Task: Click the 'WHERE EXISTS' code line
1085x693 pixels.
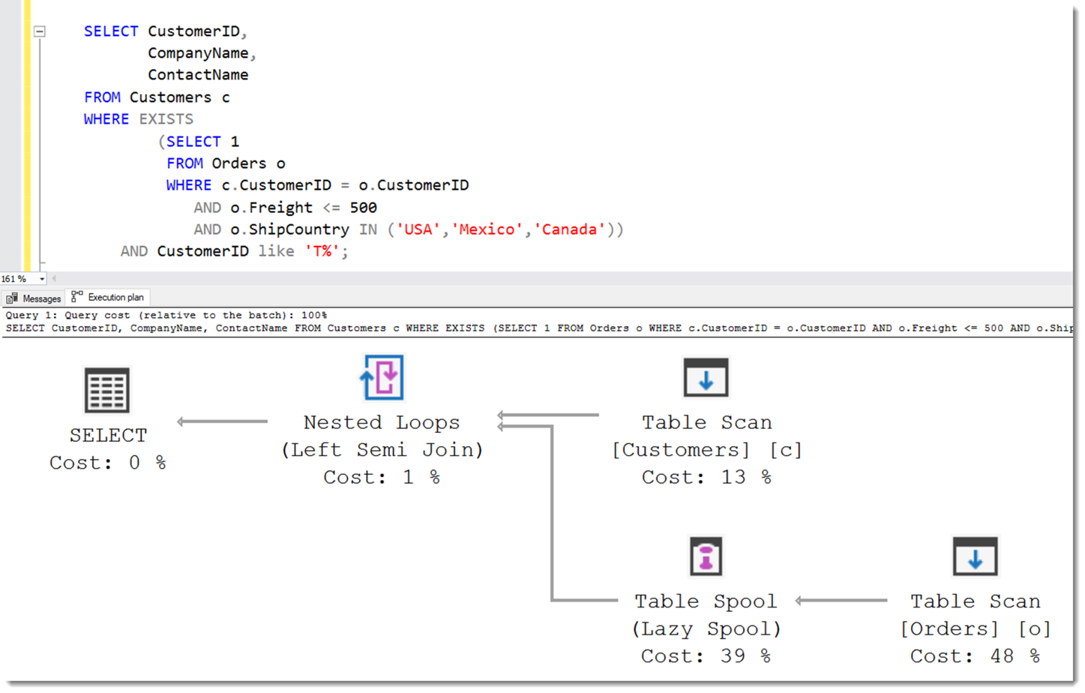Action: [138, 119]
